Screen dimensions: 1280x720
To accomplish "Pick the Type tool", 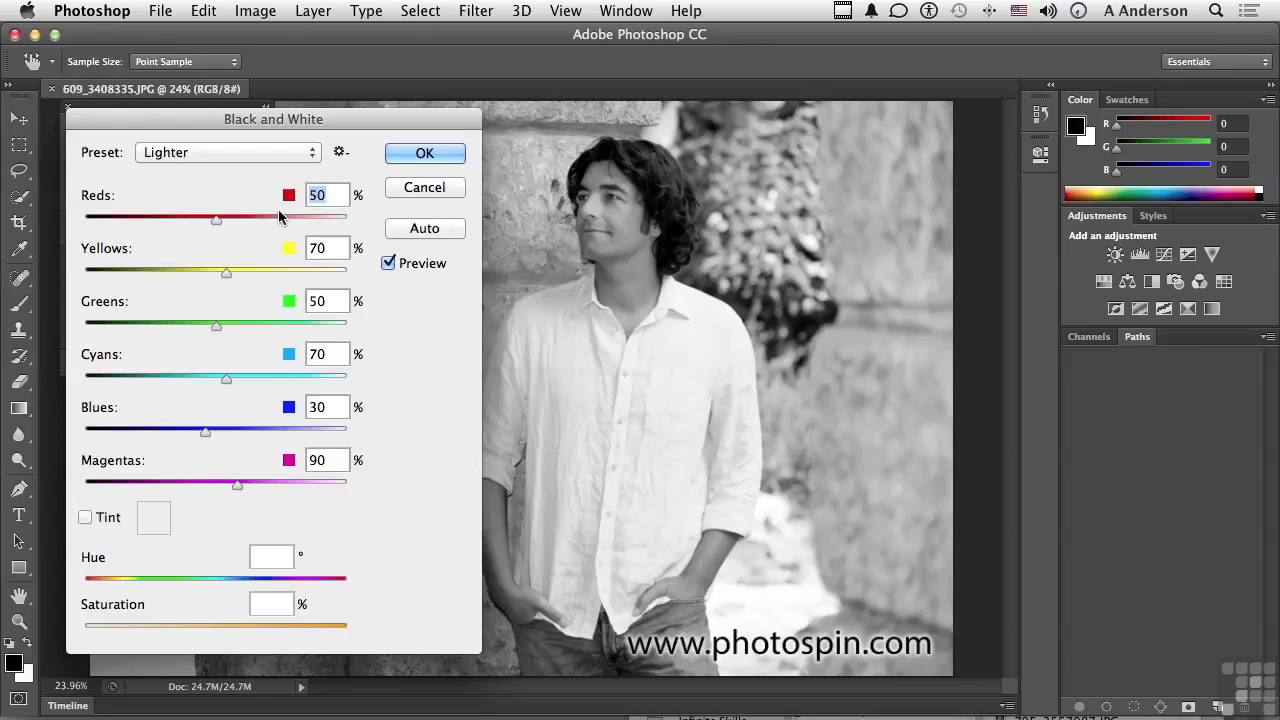I will coord(19,515).
